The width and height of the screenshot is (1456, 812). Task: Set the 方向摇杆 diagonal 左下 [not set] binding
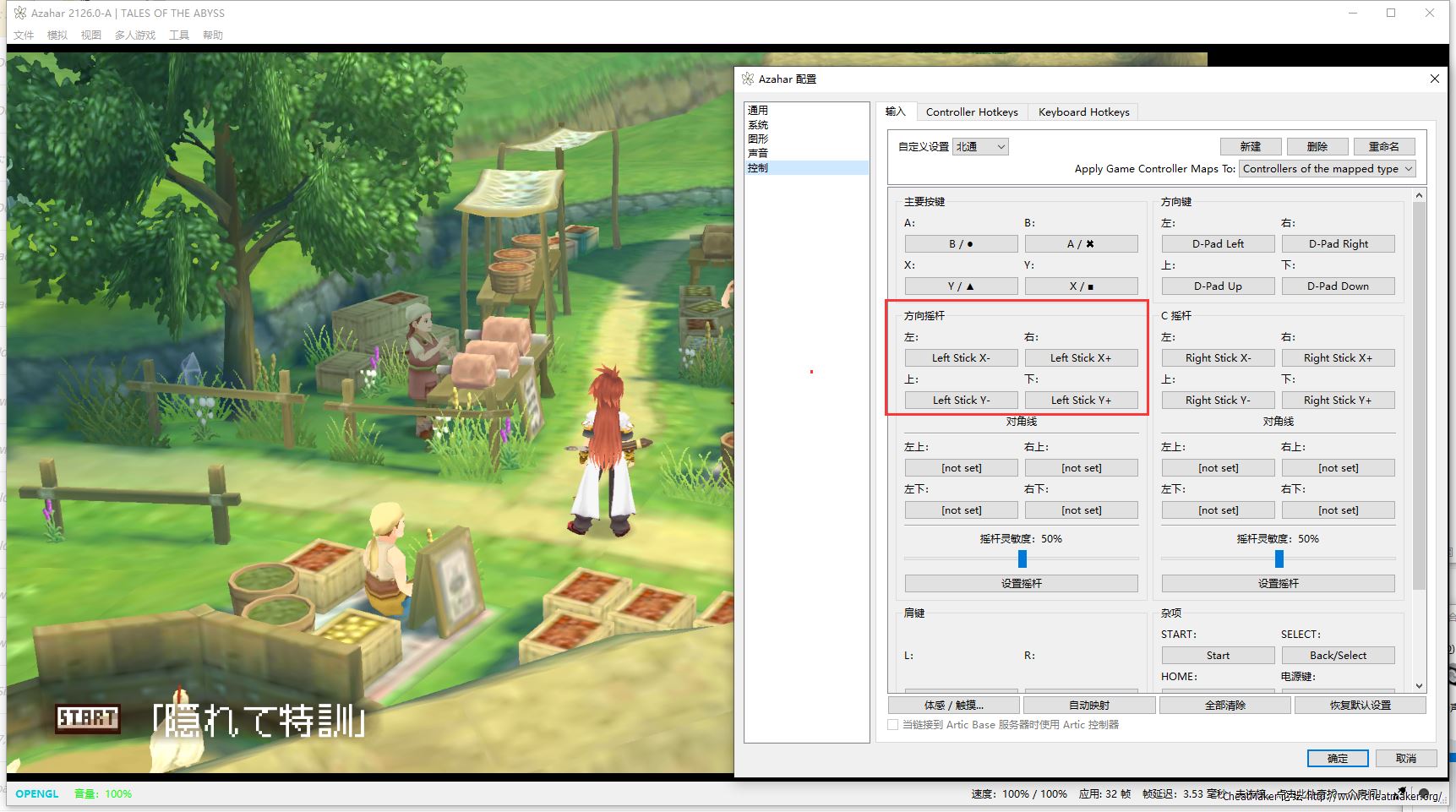(x=962, y=510)
